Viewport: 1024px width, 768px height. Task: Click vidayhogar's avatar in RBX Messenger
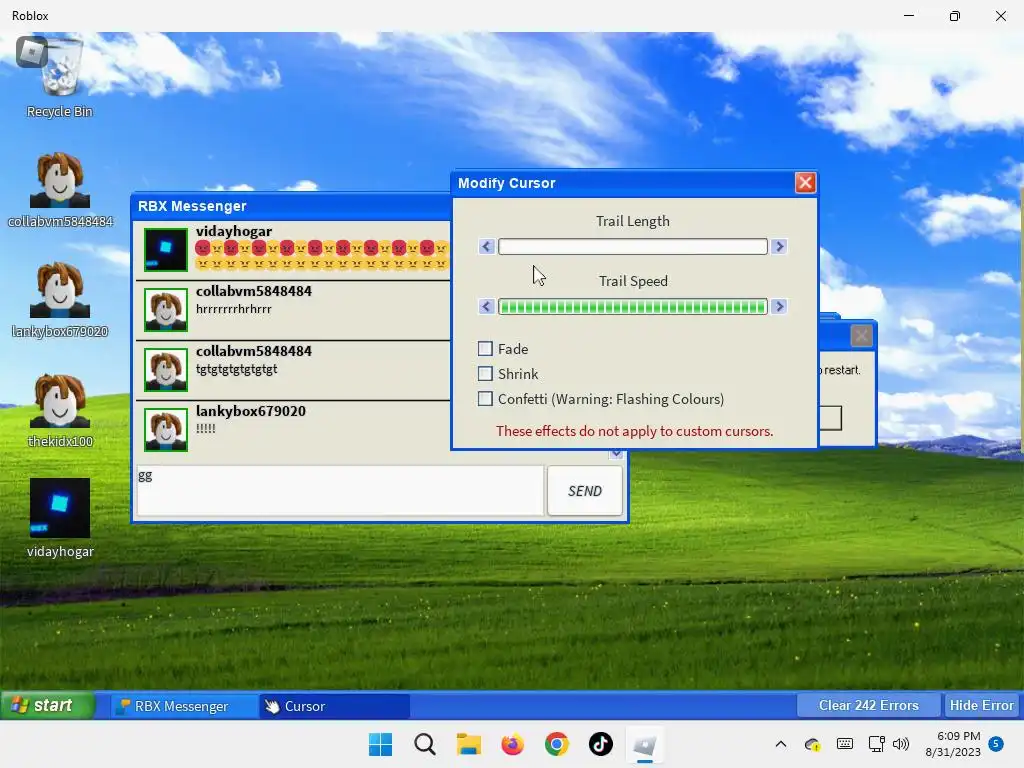coord(166,249)
